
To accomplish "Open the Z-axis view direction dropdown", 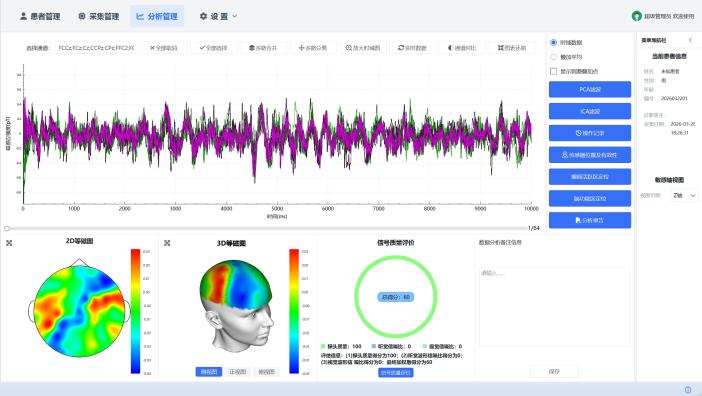I will [x=684, y=196].
